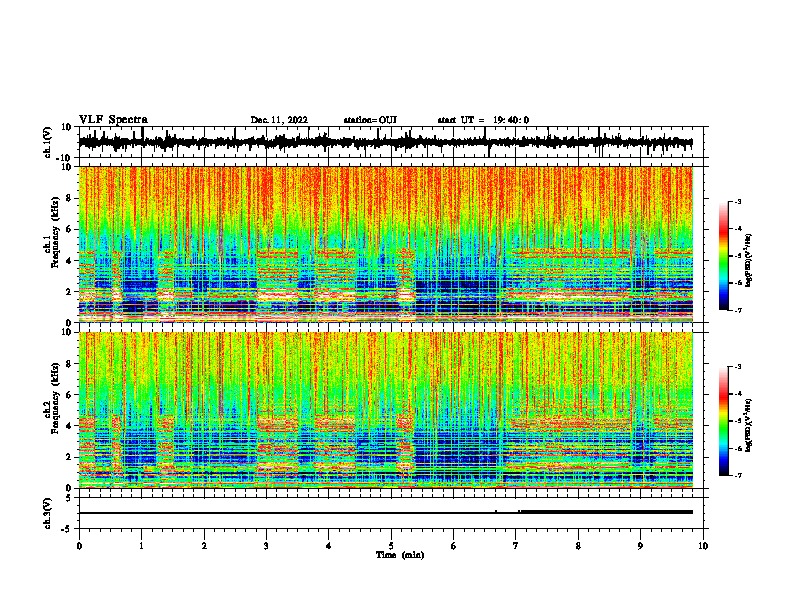Viewport: 792px width, 612px height.
Task: Click the "-7" label on ch.2 color bar
Action: point(738,475)
